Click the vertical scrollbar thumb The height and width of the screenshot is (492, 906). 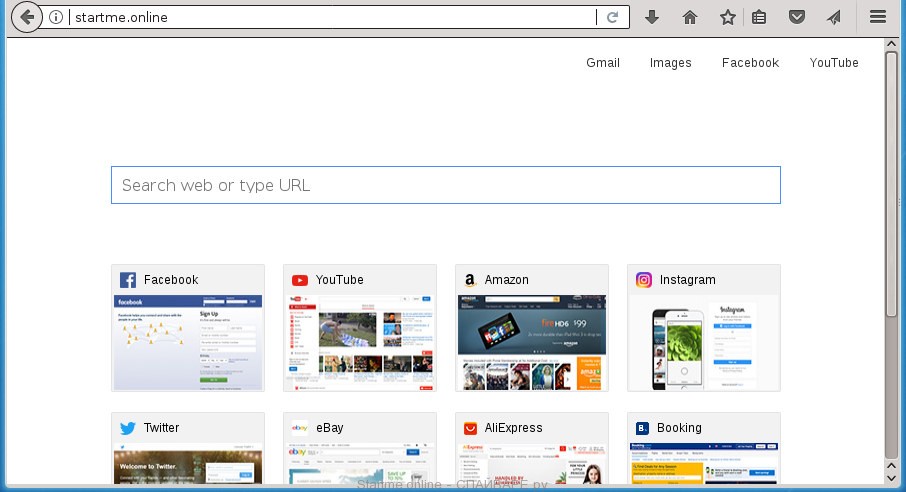coord(891,184)
